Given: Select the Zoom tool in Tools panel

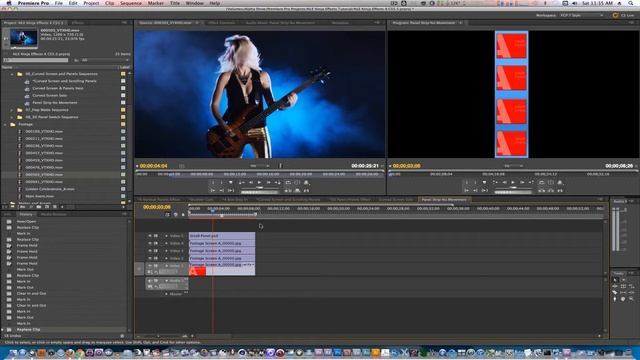Looking at the screenshot, I should click(631, 299).
